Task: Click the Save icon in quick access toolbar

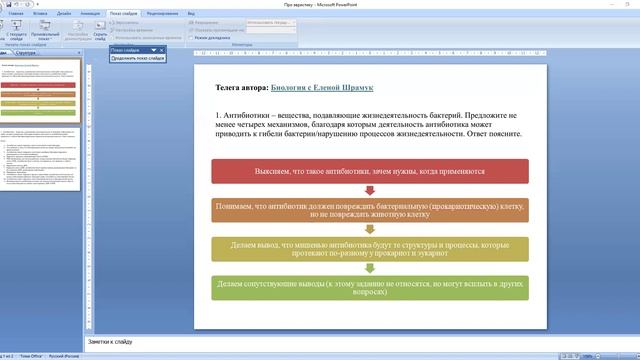Action: pyautogui.click(x=8, y=4)
